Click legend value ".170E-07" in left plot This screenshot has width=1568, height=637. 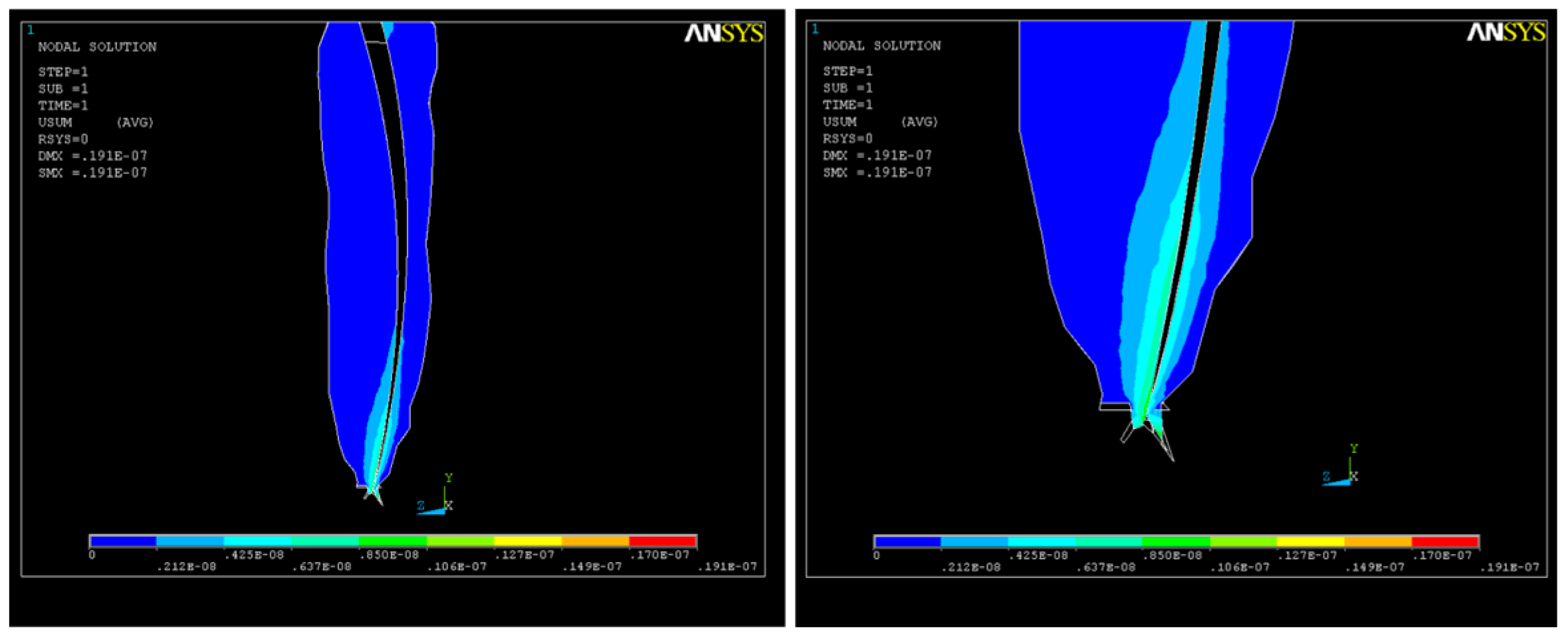pyautogui.click(x=659, y=555)
